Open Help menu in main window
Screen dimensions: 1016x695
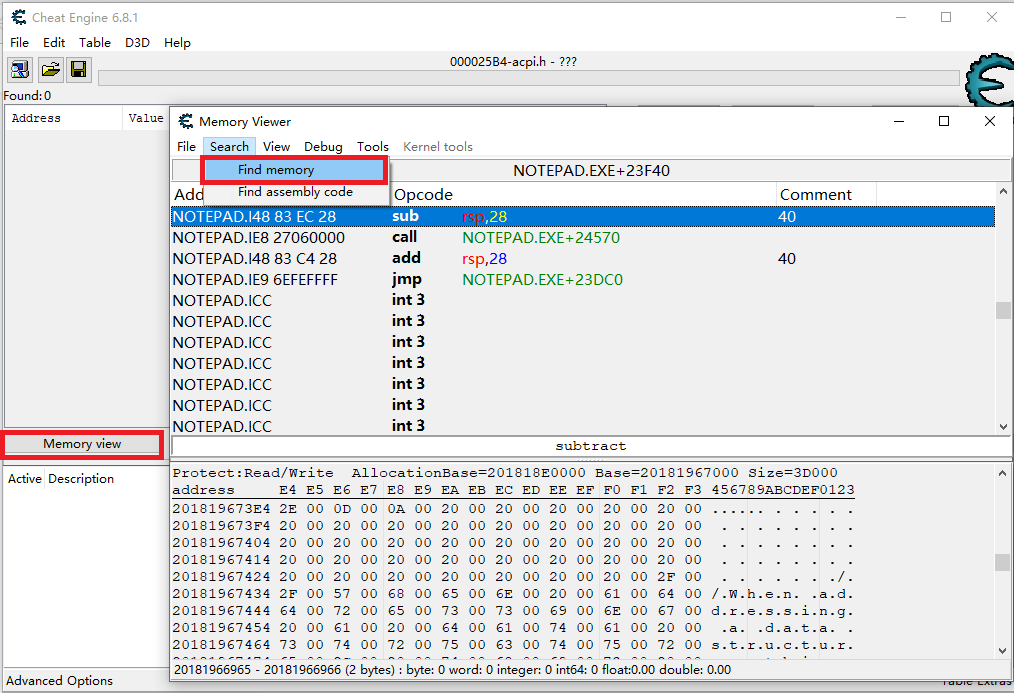(177, 43)
